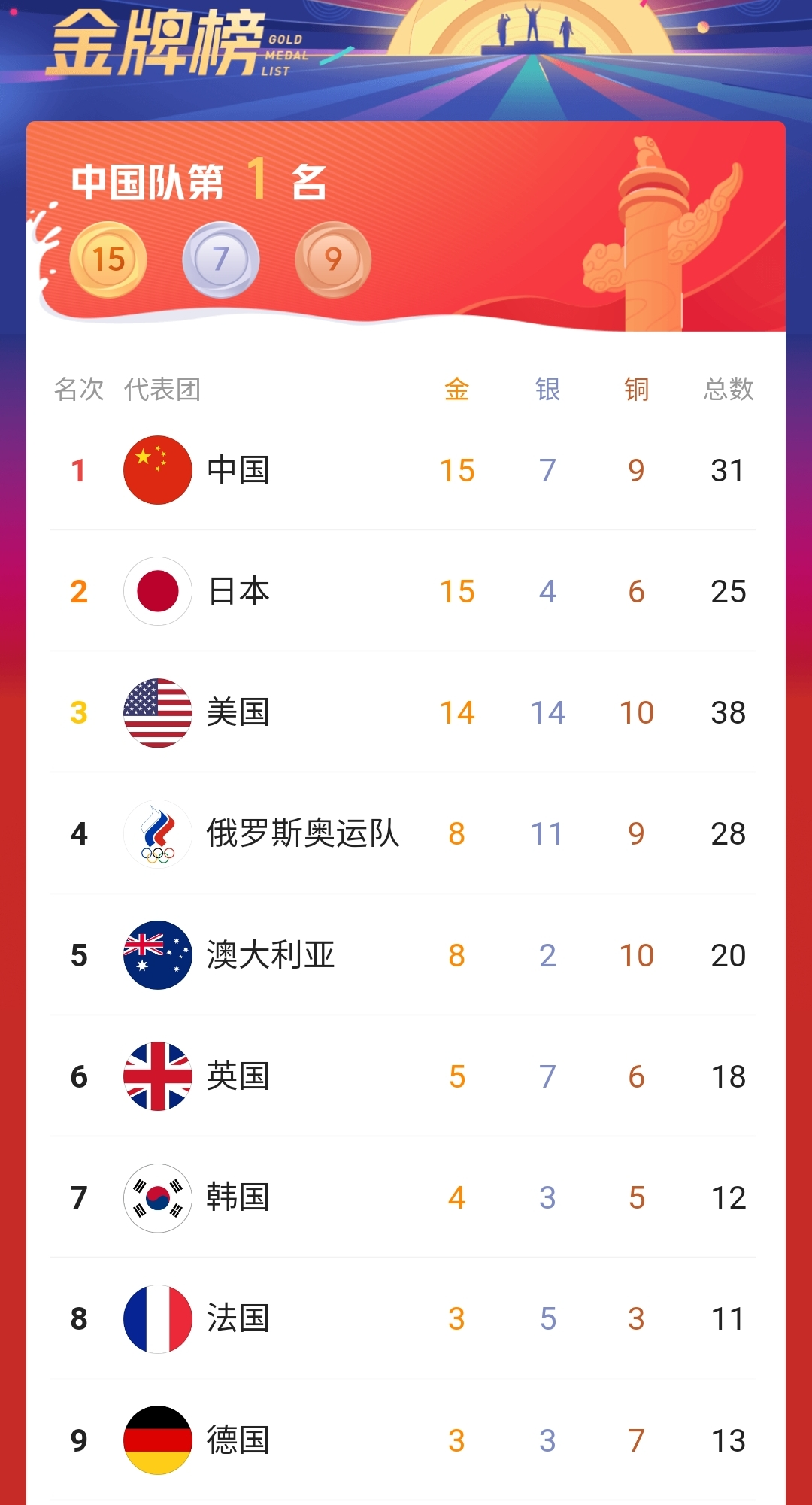The width and height of the screenshot is (812, 1505).
Task: Tap the gold medal badge showing 15
Action: coord(108,259)
